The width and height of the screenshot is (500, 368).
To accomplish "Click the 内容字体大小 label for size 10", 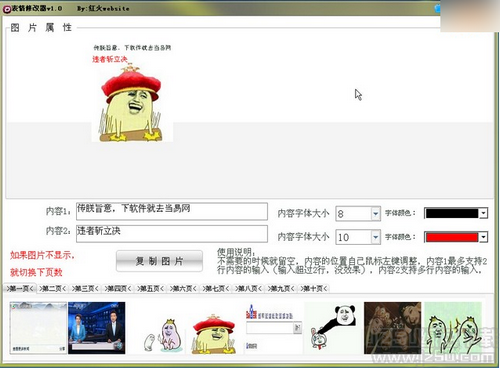I will coord(303,237).
